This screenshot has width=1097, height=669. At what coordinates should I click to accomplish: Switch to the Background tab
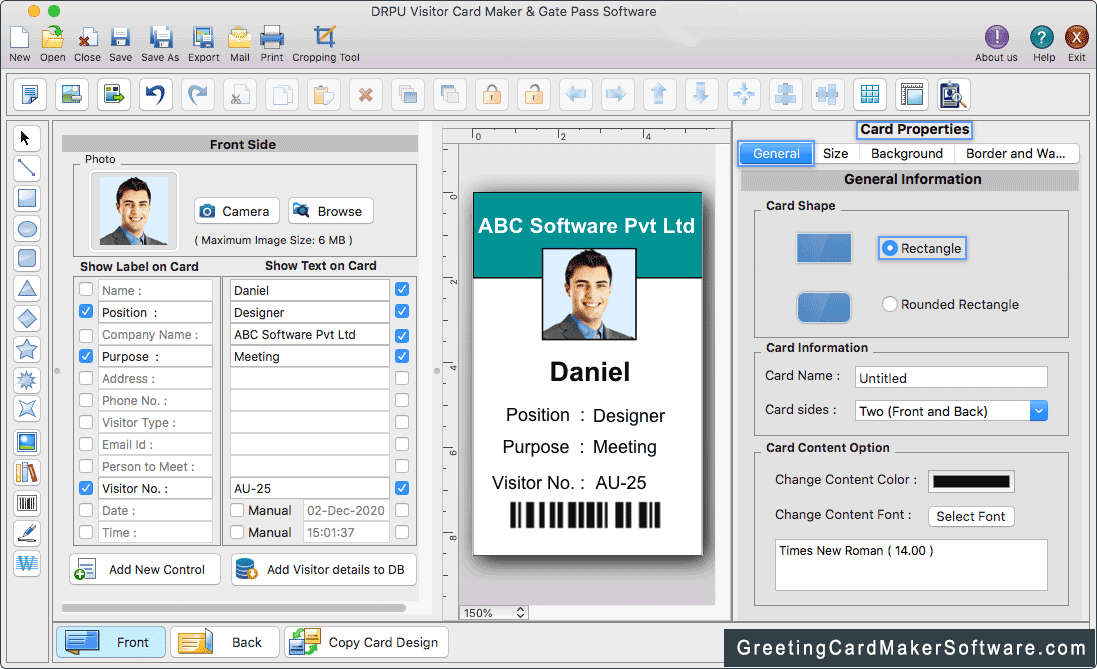[907, 153]
